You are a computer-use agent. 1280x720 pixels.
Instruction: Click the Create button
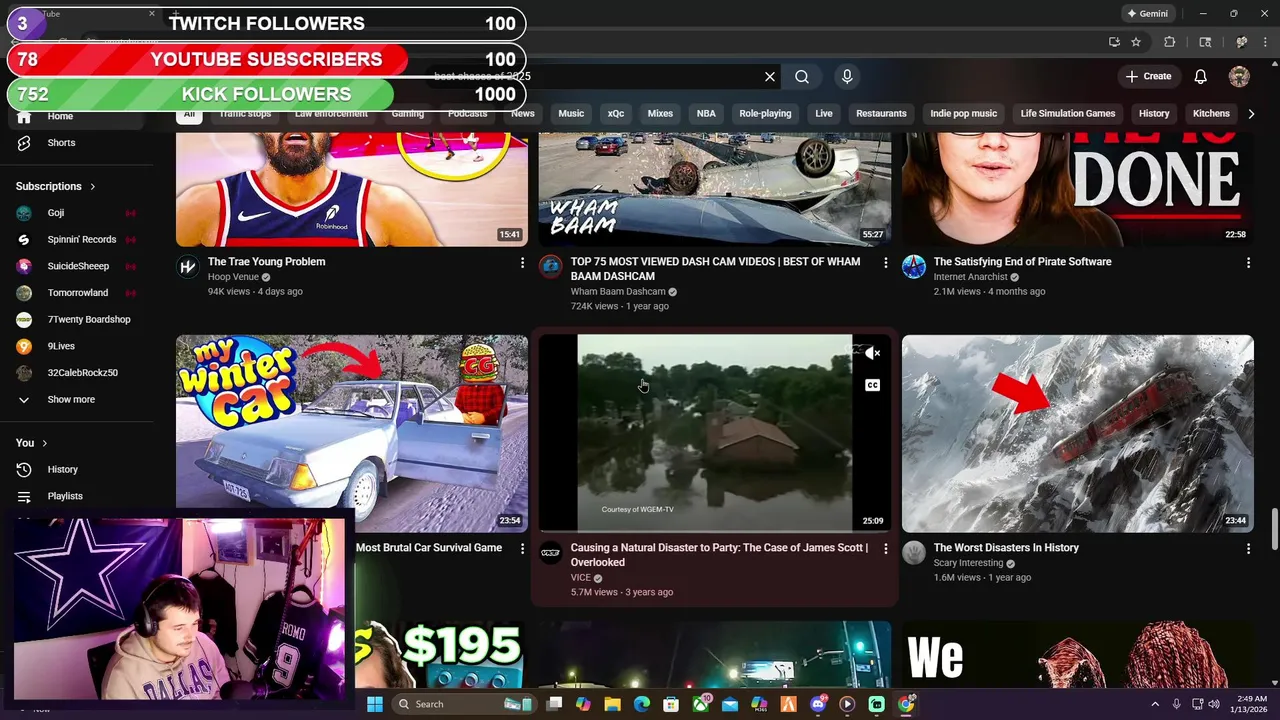1148,77
